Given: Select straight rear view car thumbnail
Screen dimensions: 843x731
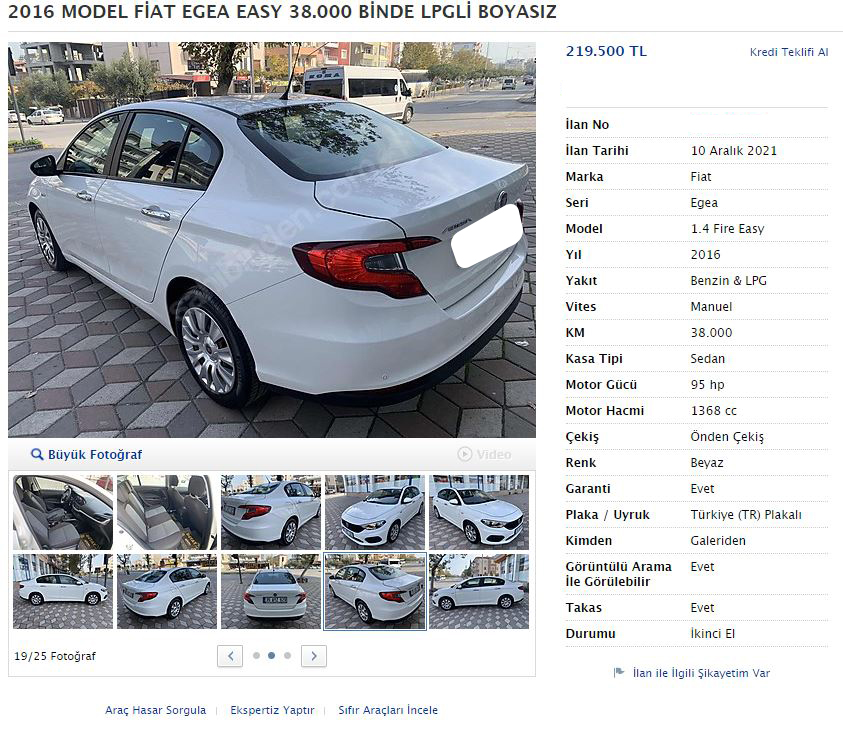Looking at the screenshot, I should [271, 591].
